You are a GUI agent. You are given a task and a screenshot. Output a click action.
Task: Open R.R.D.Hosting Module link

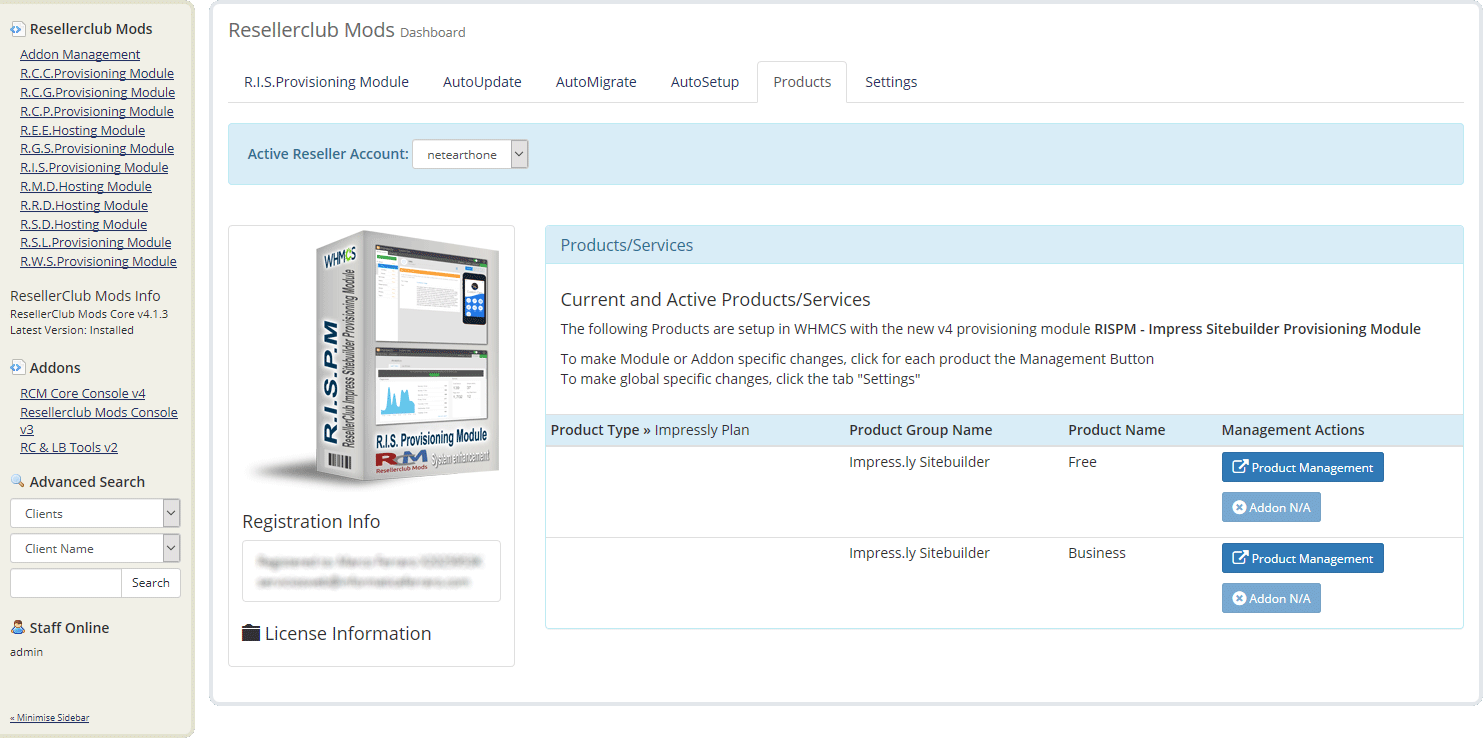coord(84,205)
